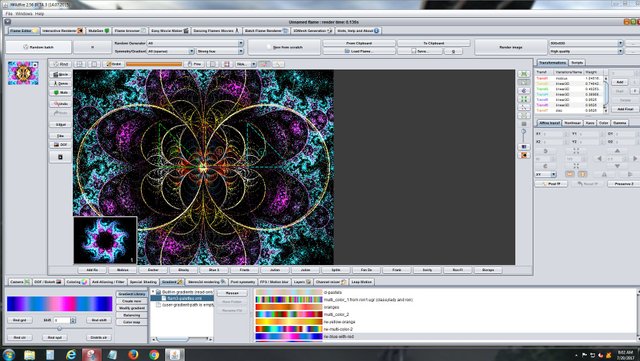Toggle the Fine edit mode button
Image resolution: width=640 pixels, height=361 pixels.
[194, 64]
